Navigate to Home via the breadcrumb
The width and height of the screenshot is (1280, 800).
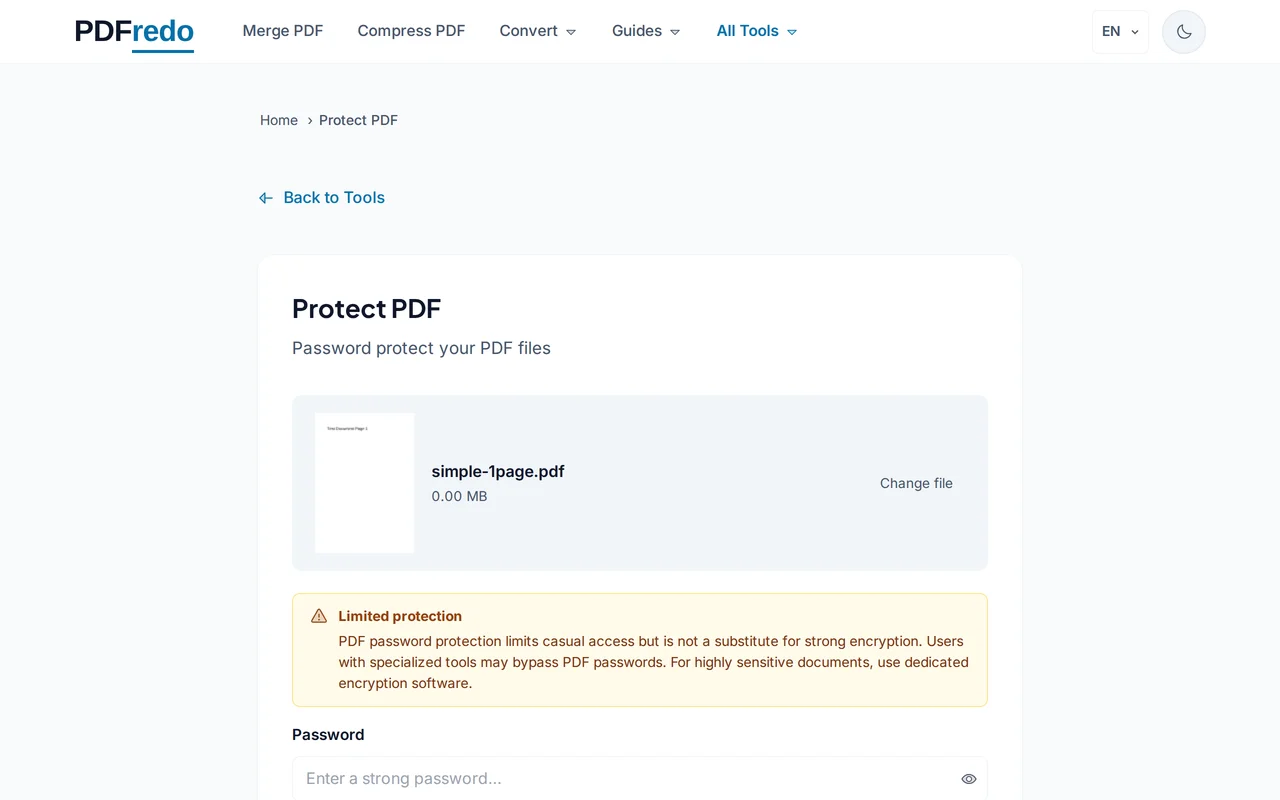[278, 120]
